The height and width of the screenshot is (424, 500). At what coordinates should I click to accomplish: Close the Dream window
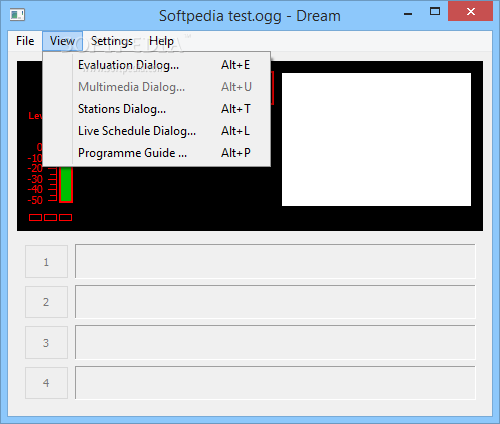470,12
